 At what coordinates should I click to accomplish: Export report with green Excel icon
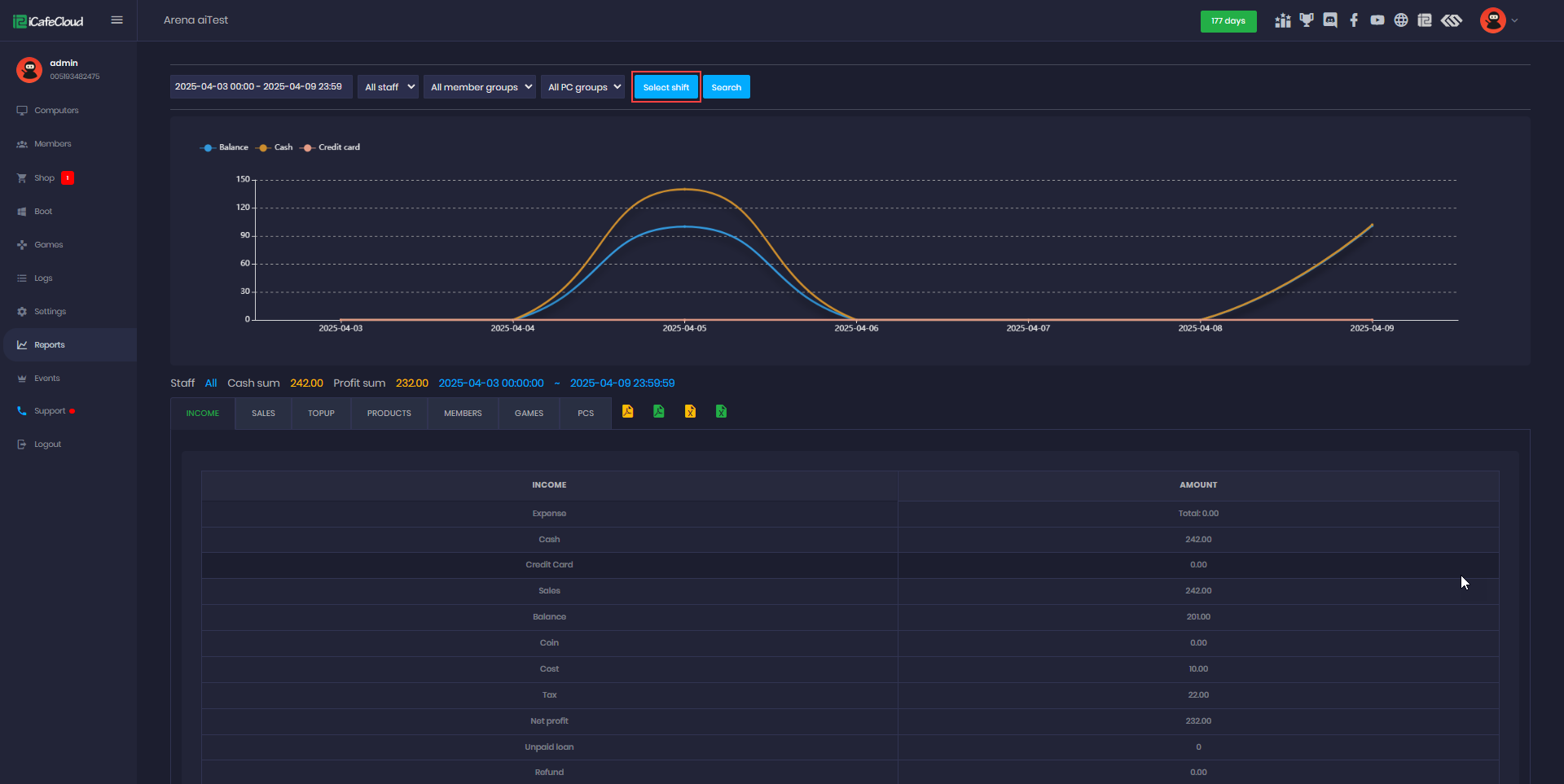click(721, 412)
